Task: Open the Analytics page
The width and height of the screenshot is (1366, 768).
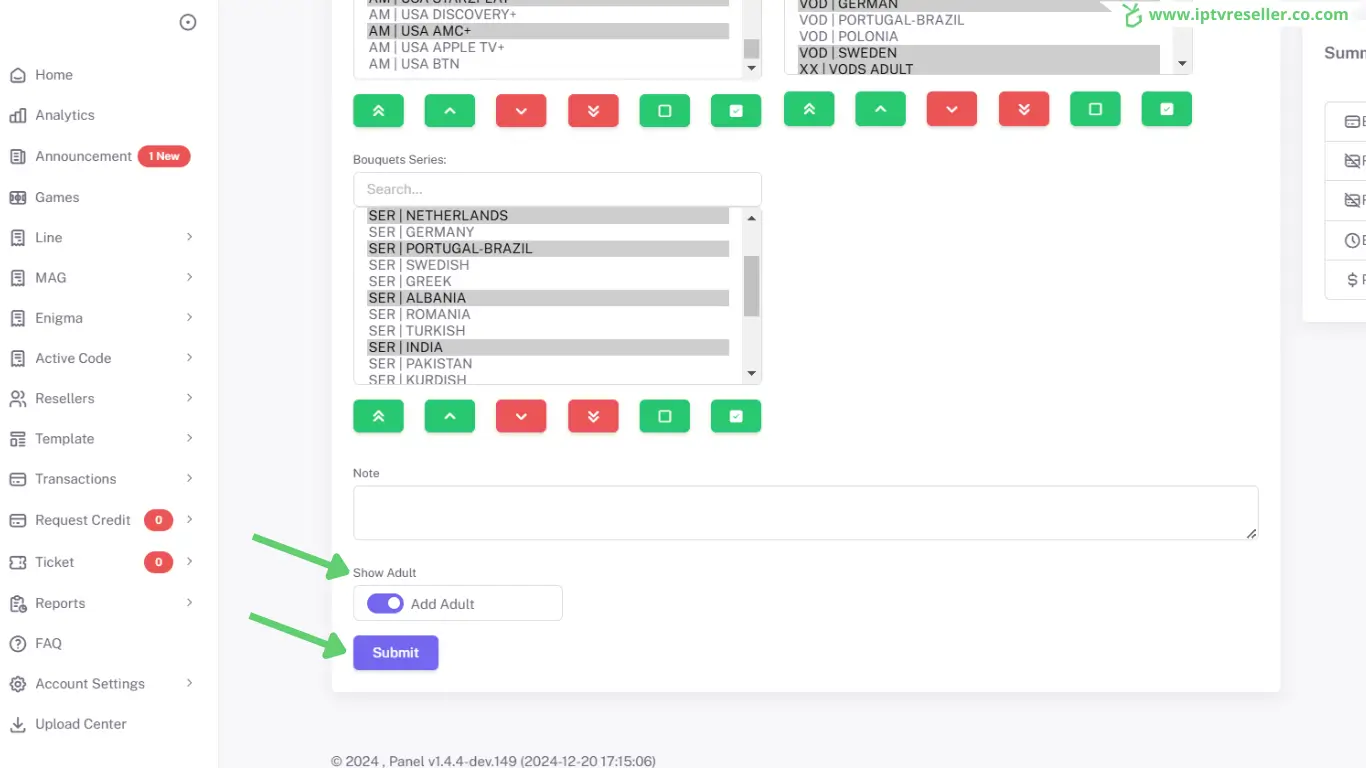Action: point(64,115)
